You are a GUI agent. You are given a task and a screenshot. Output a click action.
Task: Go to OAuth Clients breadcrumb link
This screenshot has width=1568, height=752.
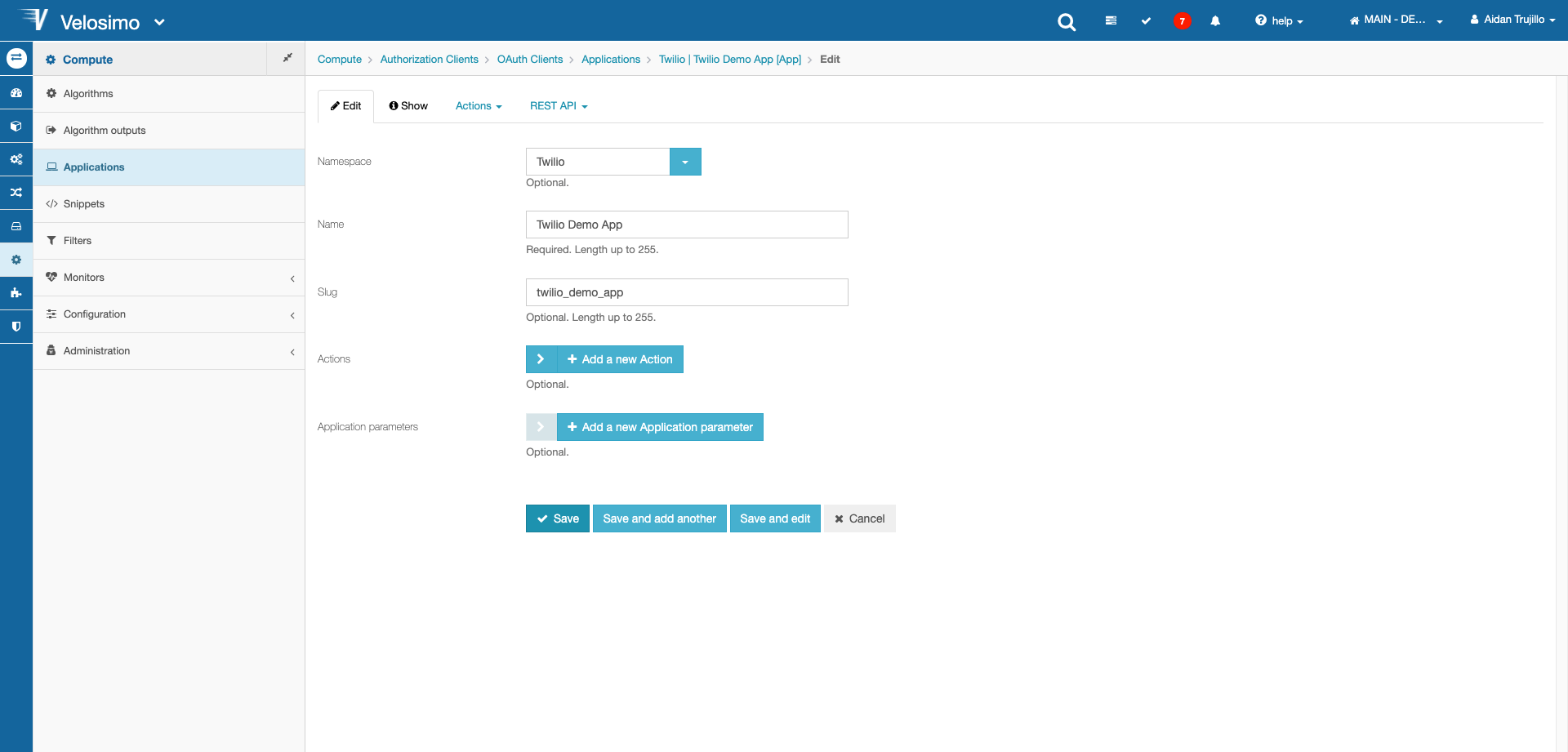(x=530, y=60)
